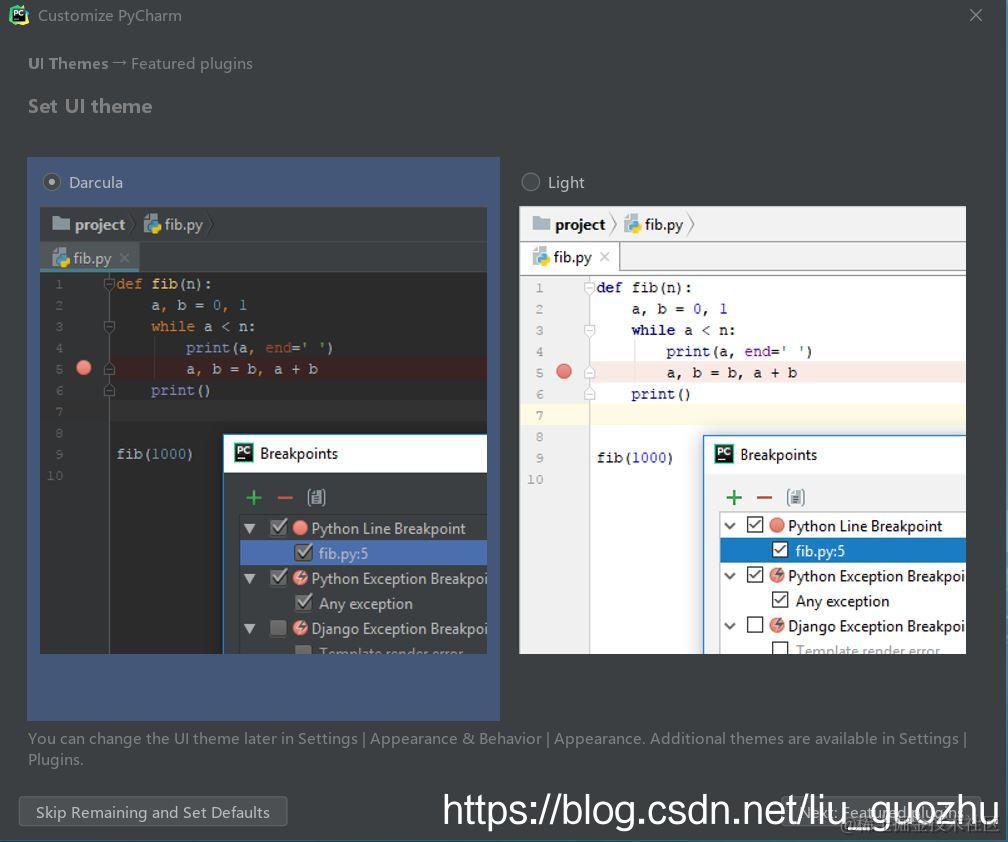
Task: Click the fib.py editor tab in Darcula preview
Action: [x=90, y=258]
